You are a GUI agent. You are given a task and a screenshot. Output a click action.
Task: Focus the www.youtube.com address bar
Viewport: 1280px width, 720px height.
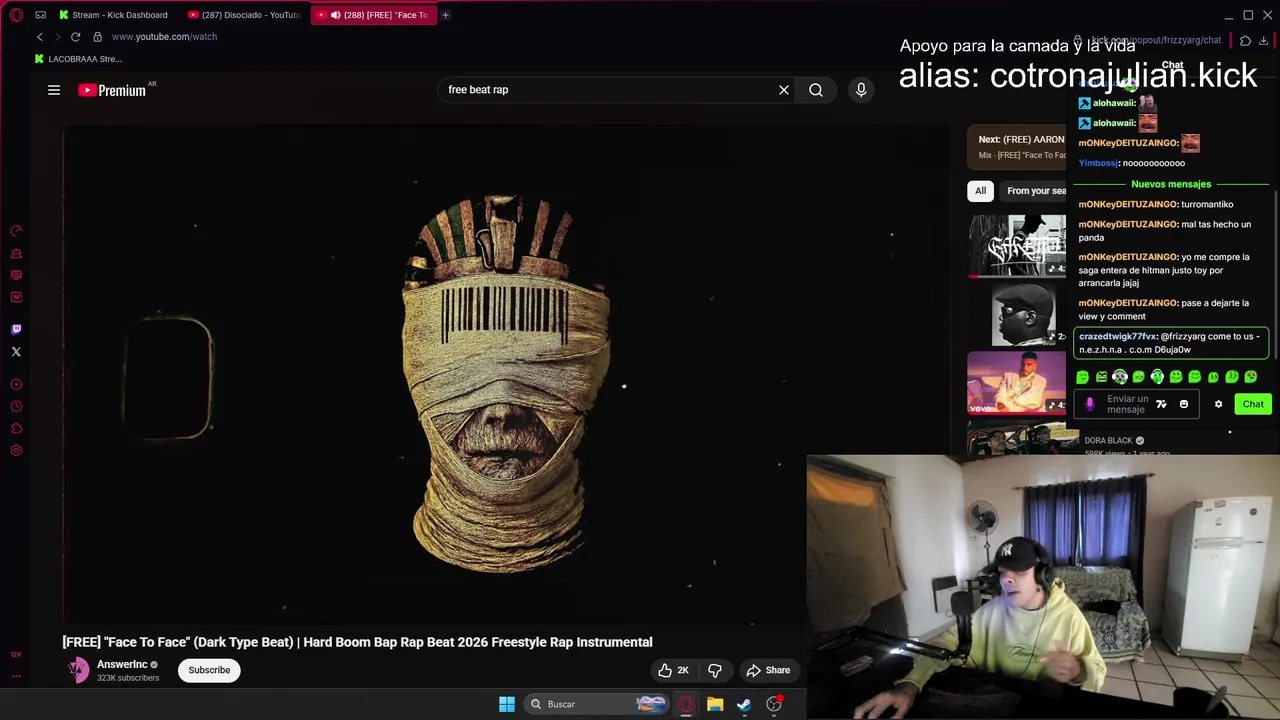click(164, 37)
